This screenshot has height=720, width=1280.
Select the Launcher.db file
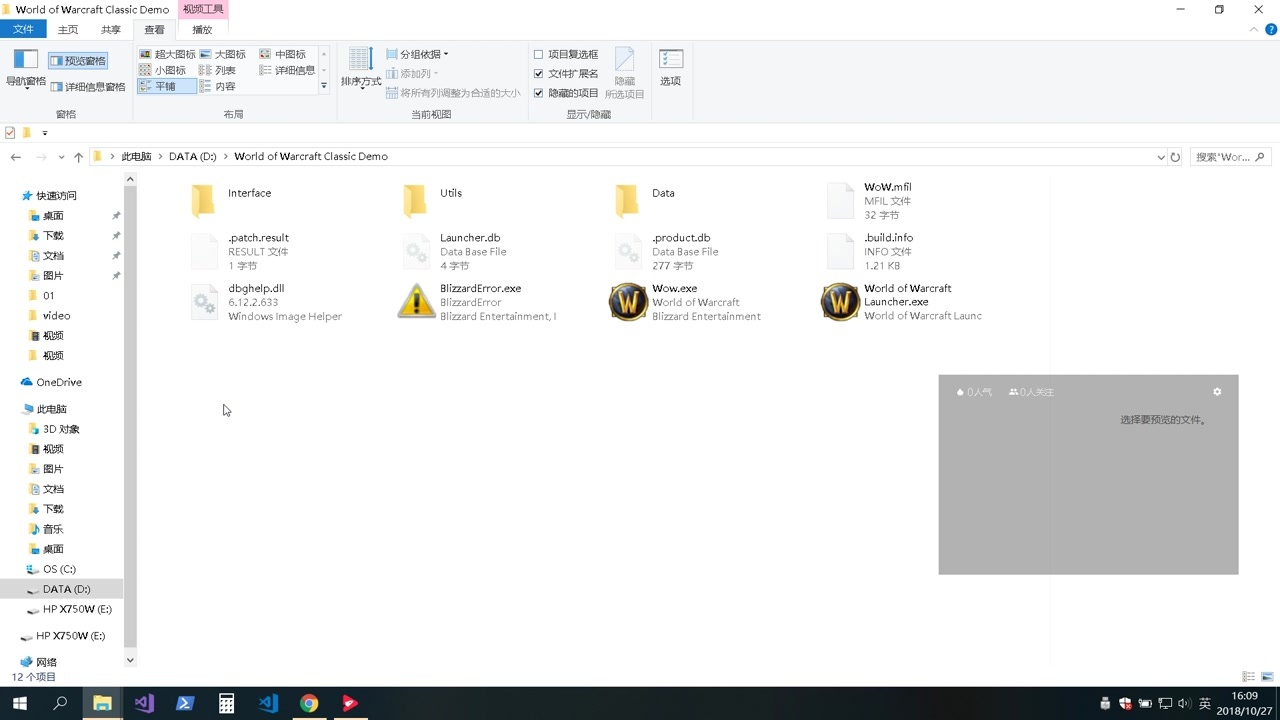tap(455, 252)
